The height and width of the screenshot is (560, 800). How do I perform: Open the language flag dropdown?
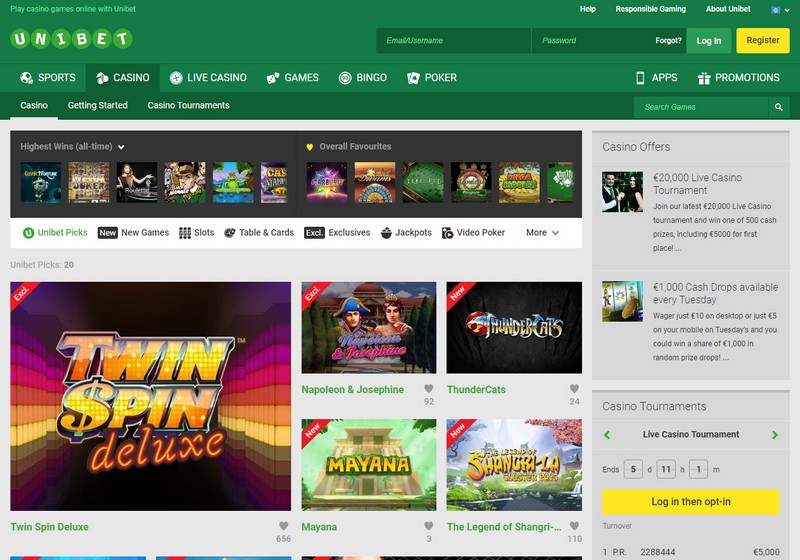(781, 10)
